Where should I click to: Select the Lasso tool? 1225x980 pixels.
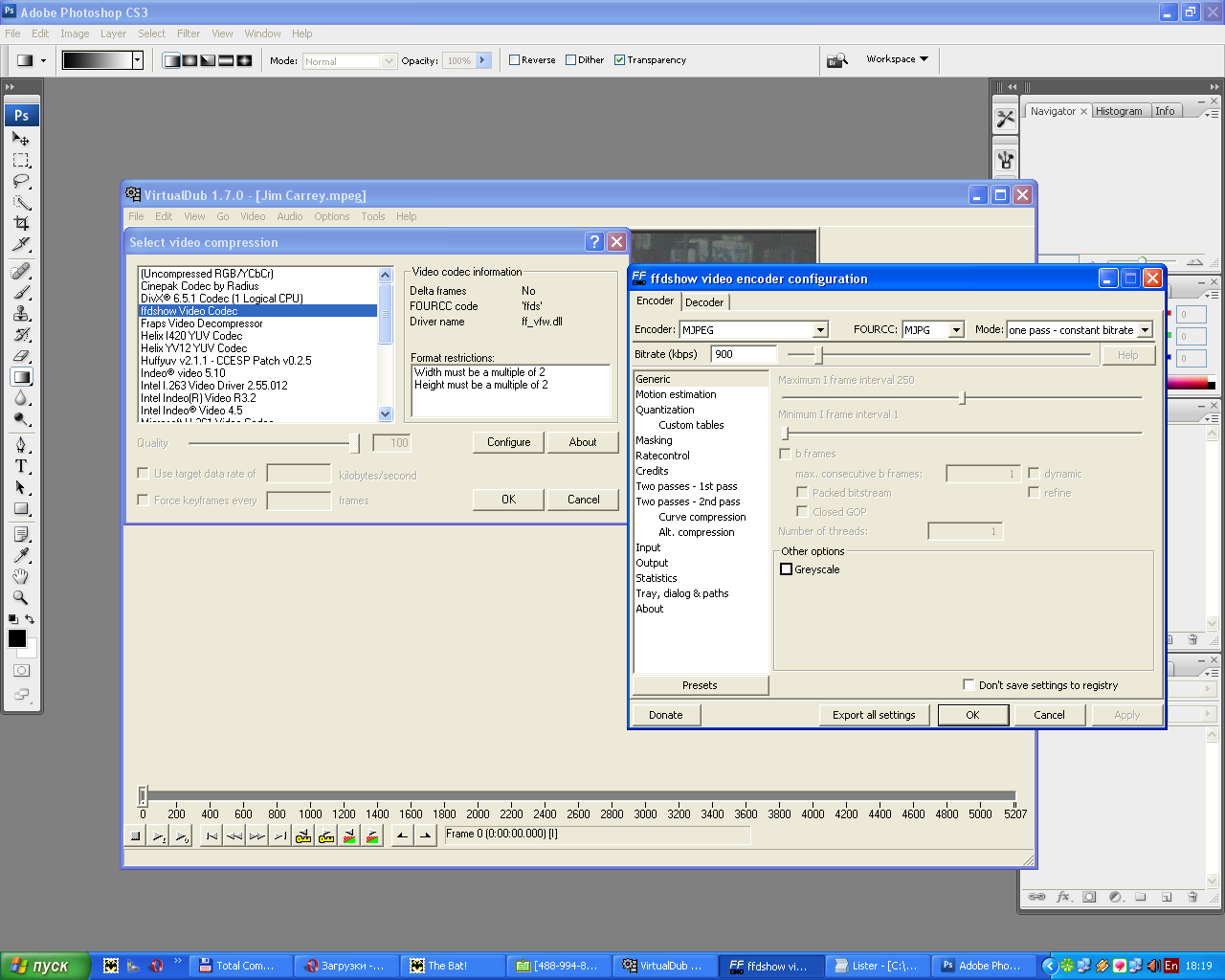21,181
